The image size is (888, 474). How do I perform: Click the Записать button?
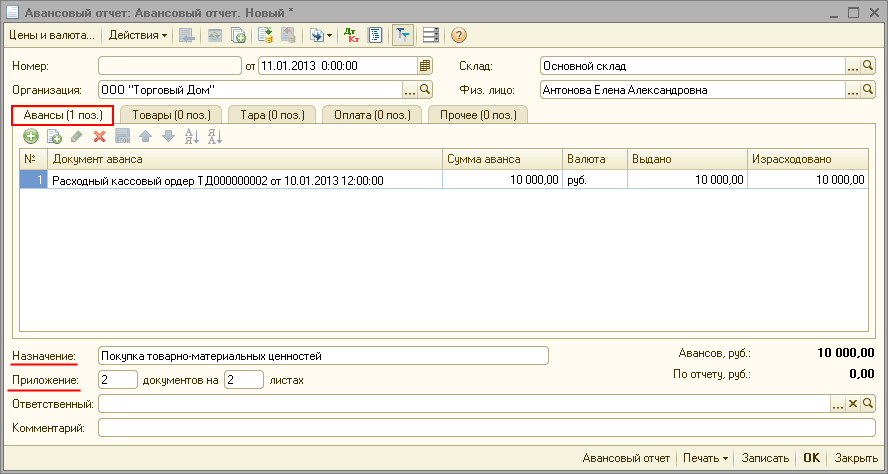tap(765, 458)
